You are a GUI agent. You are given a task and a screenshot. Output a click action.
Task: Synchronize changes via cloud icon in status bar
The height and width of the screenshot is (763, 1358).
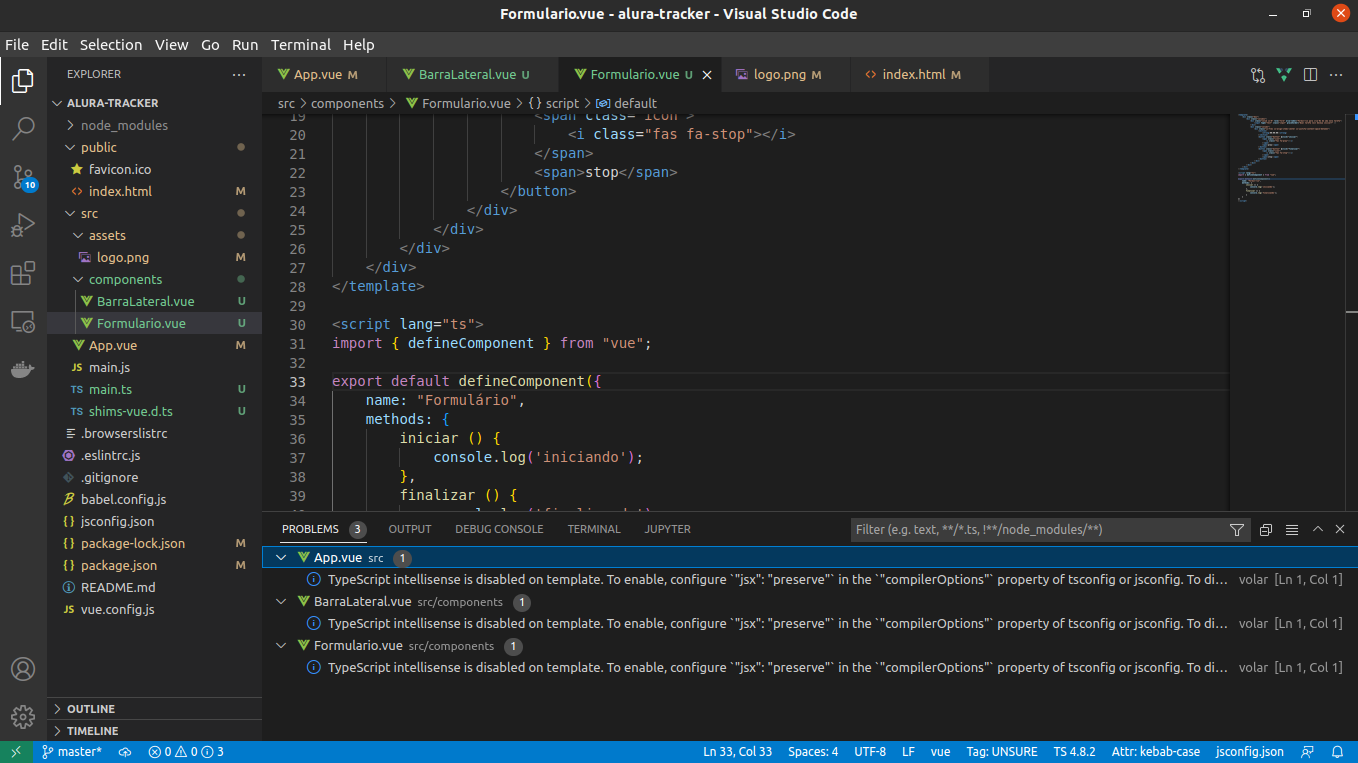(125, 752)
